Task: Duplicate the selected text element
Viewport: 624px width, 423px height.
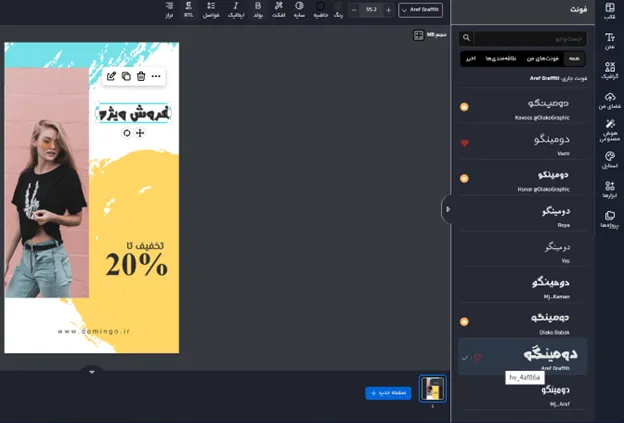Action: [126, 76]
